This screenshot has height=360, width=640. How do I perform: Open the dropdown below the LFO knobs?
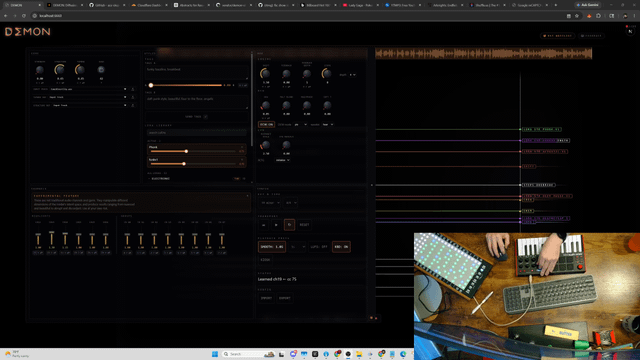282,160
